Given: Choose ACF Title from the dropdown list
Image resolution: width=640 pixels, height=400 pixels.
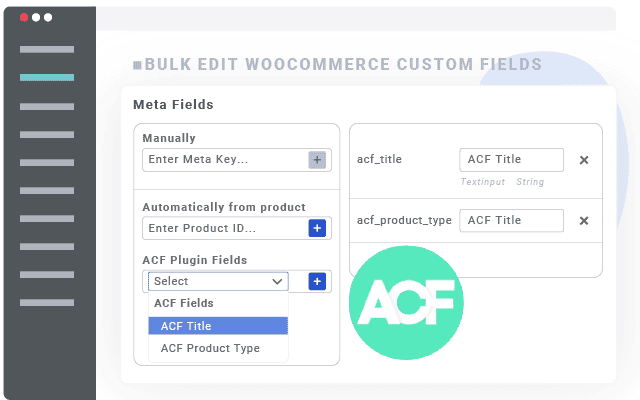Looking at the screenshot, I should click(x=218, y=326).
